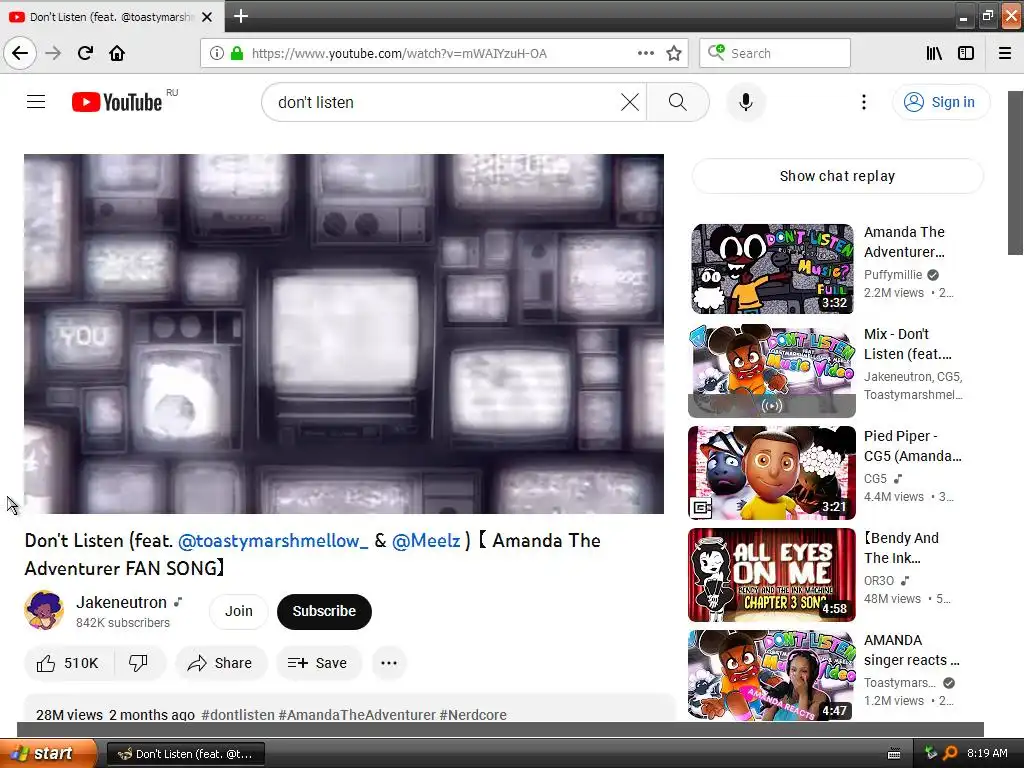Open Jakeneutron channel avatar

(x=44, y=610)
